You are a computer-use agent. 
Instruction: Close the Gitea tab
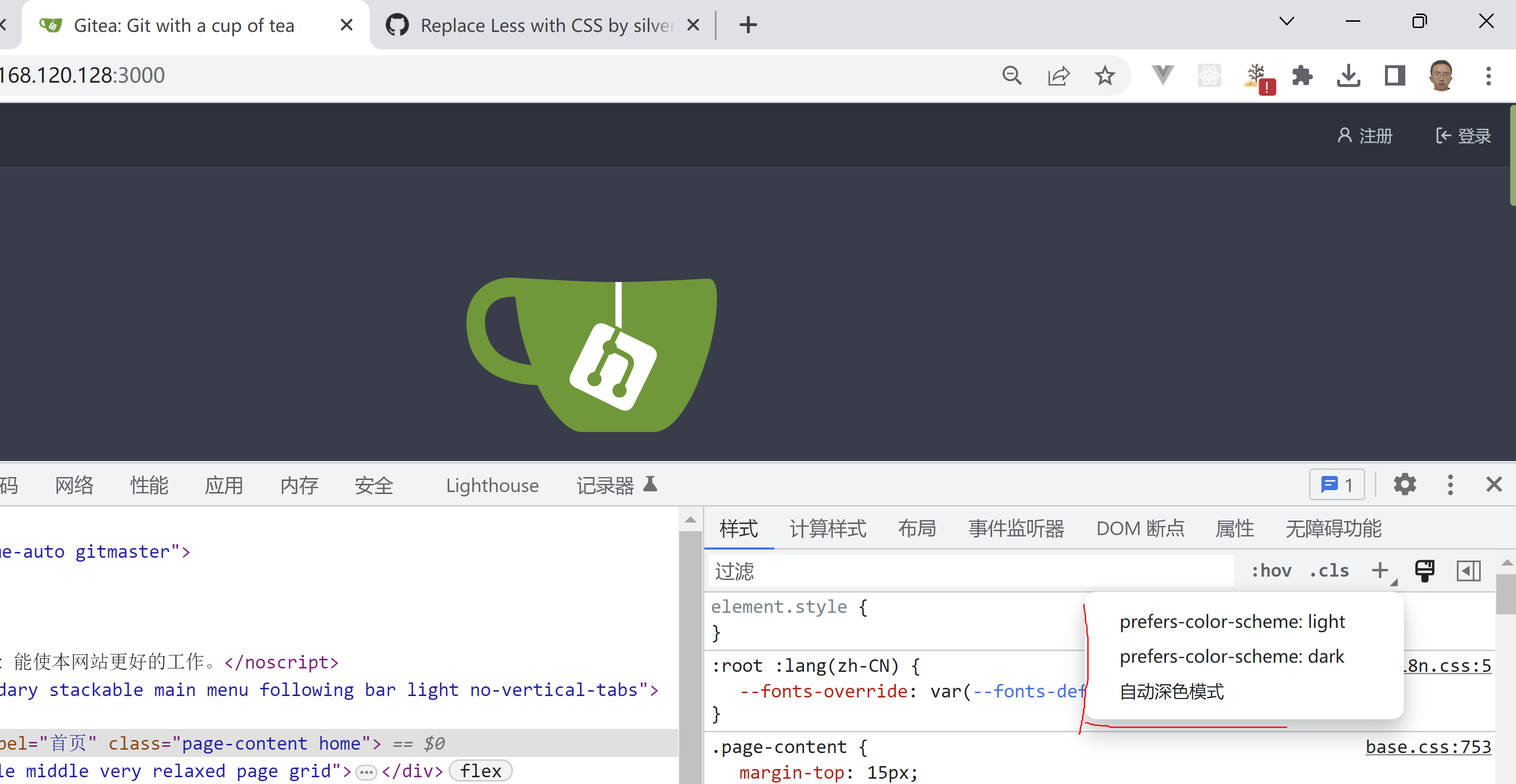[x=347, y=25]
